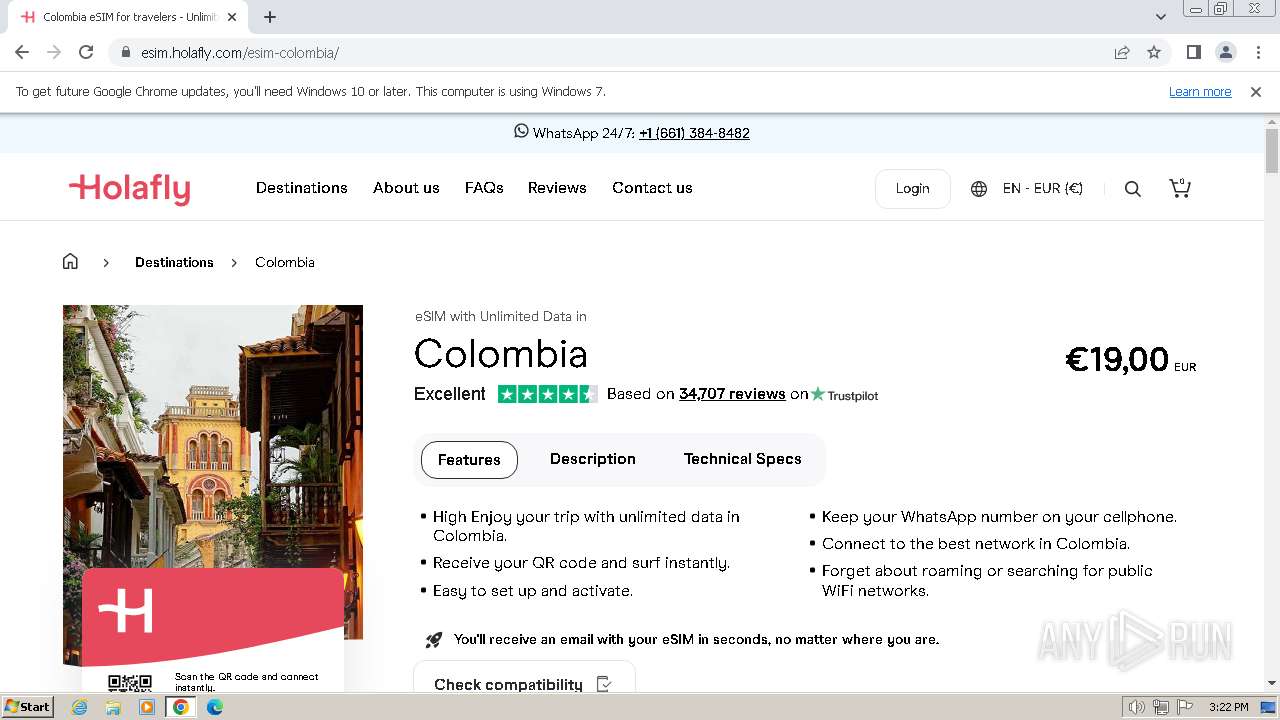Image resolution: width=1280 pixels, height=720 pixels.
Task: Click the search magnifier icon
Action: [x=1132, y=189]
